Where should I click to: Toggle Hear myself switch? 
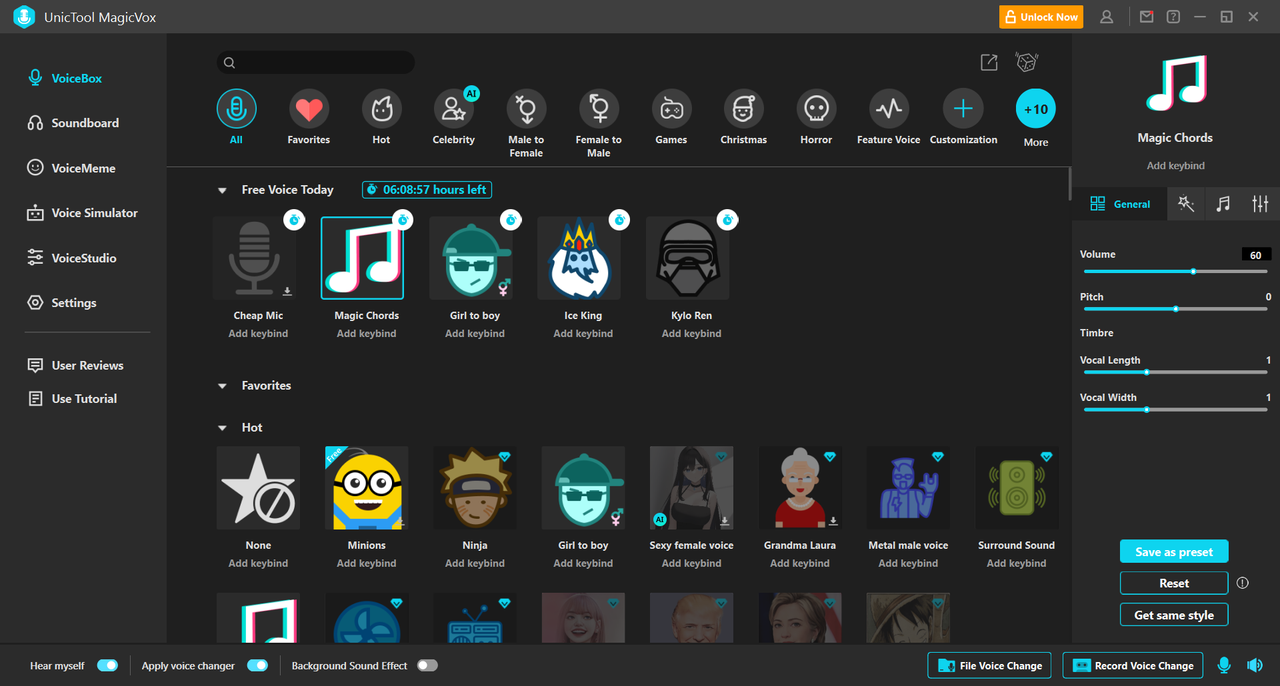pos(107,666)
